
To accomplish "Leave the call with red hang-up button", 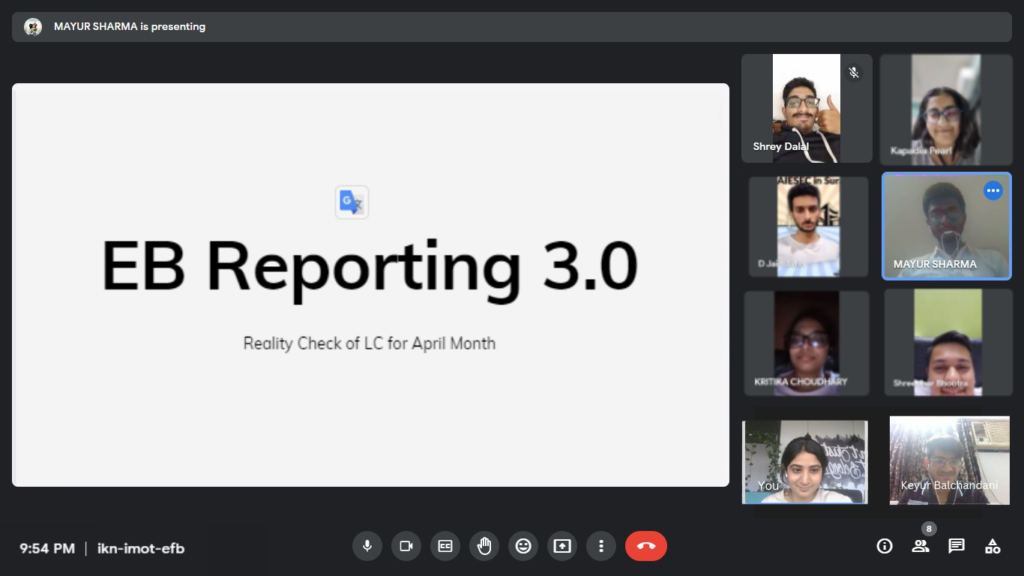I will pos(646,546).
